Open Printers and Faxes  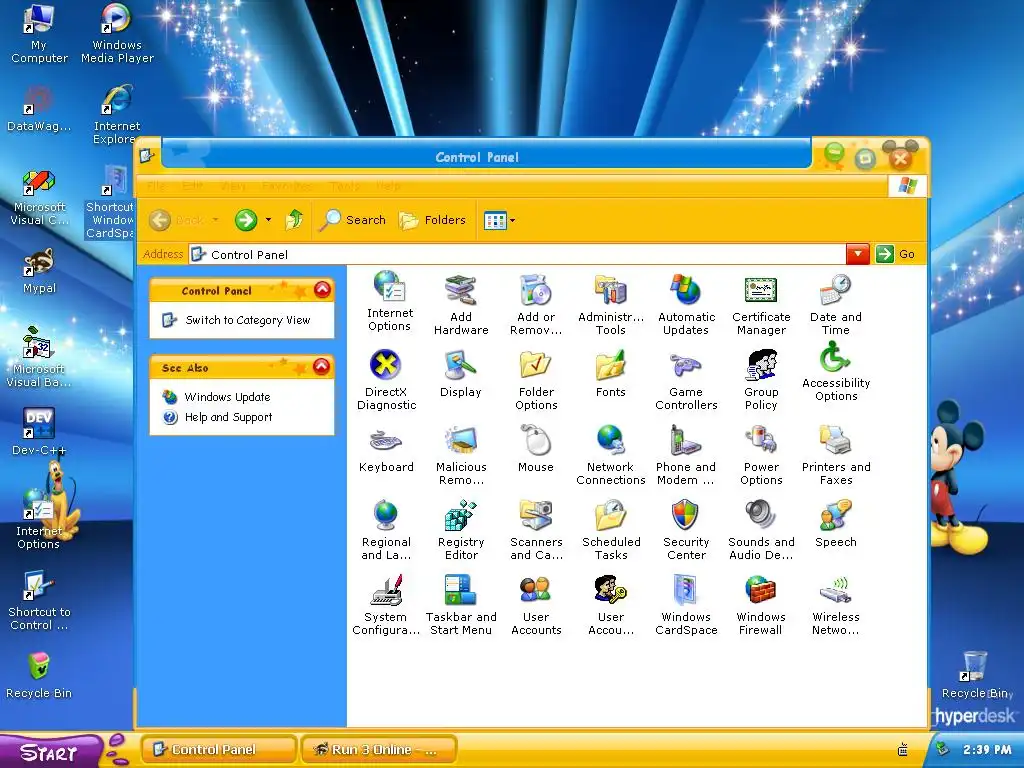(836, 455)
